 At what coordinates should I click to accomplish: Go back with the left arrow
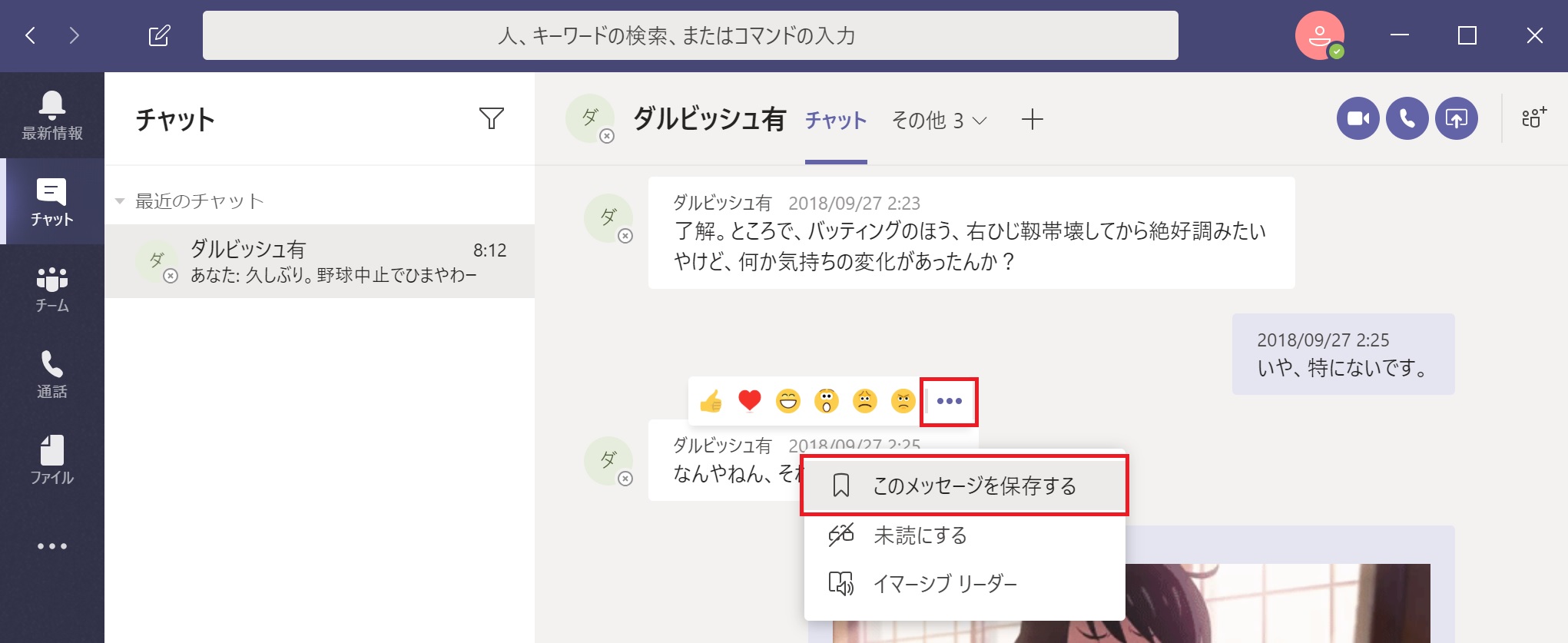point(31,35)
